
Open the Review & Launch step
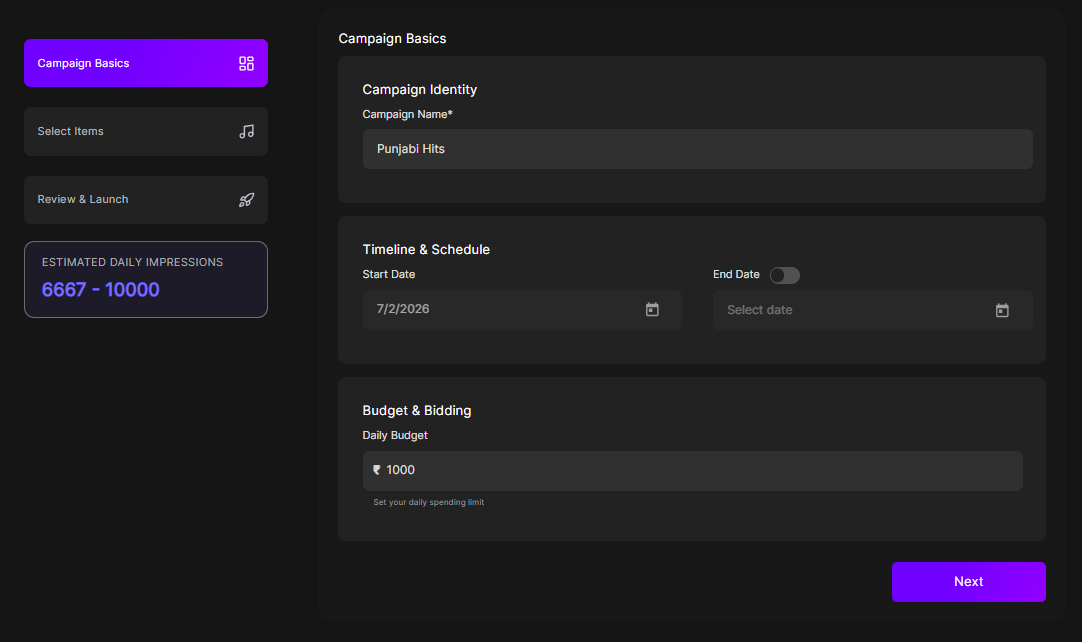pyautogui.click(x=146, y=200)
